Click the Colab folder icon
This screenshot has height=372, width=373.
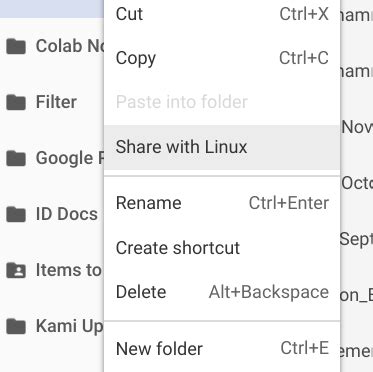click(16, 46)
